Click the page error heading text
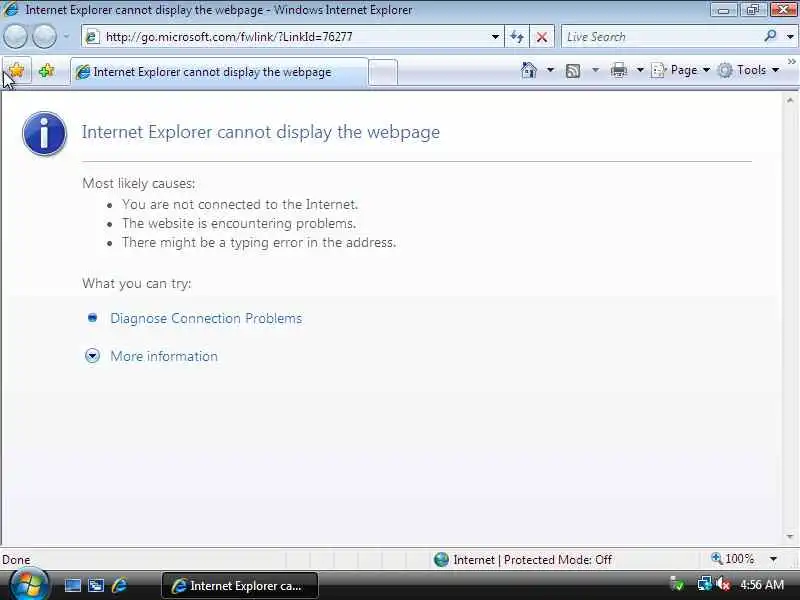 (261, 132)
